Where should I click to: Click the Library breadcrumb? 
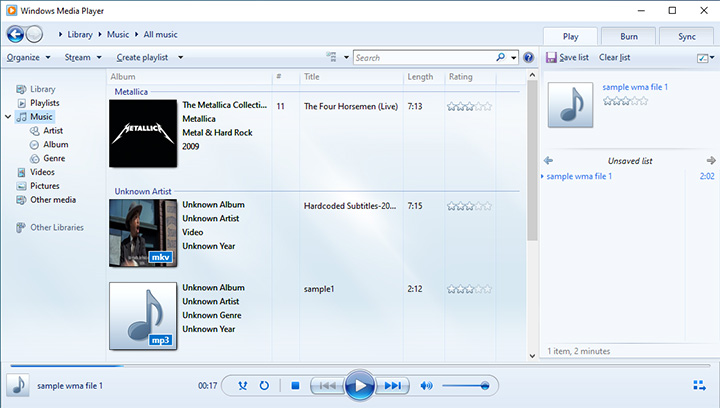point(80,34)
